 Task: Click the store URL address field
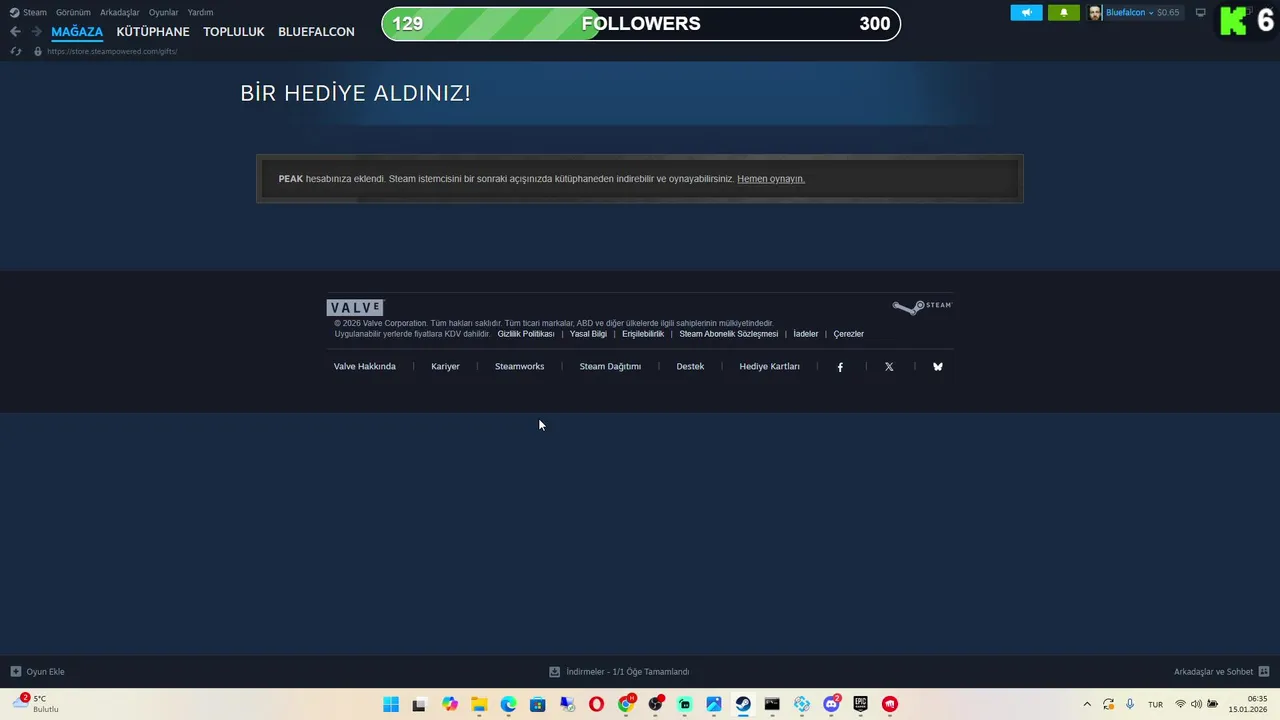(112, 51)
